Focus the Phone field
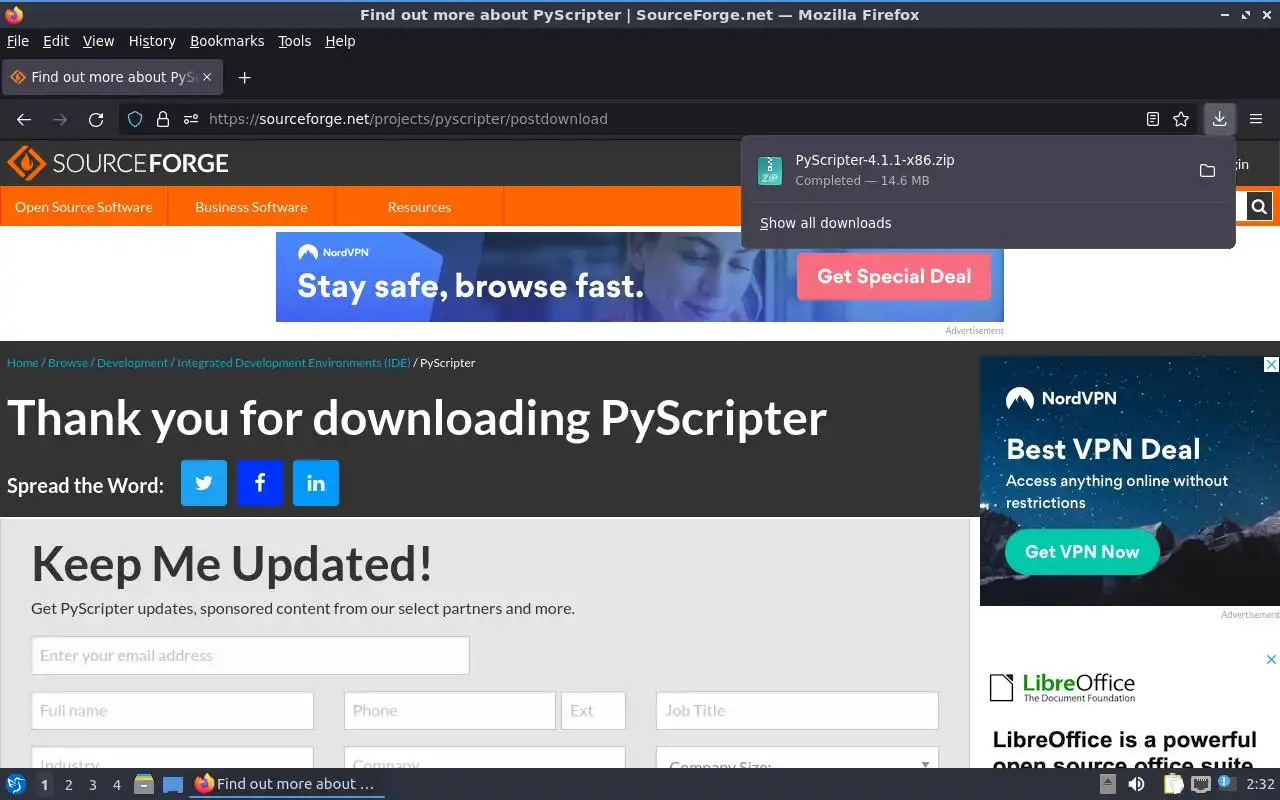 450,711
